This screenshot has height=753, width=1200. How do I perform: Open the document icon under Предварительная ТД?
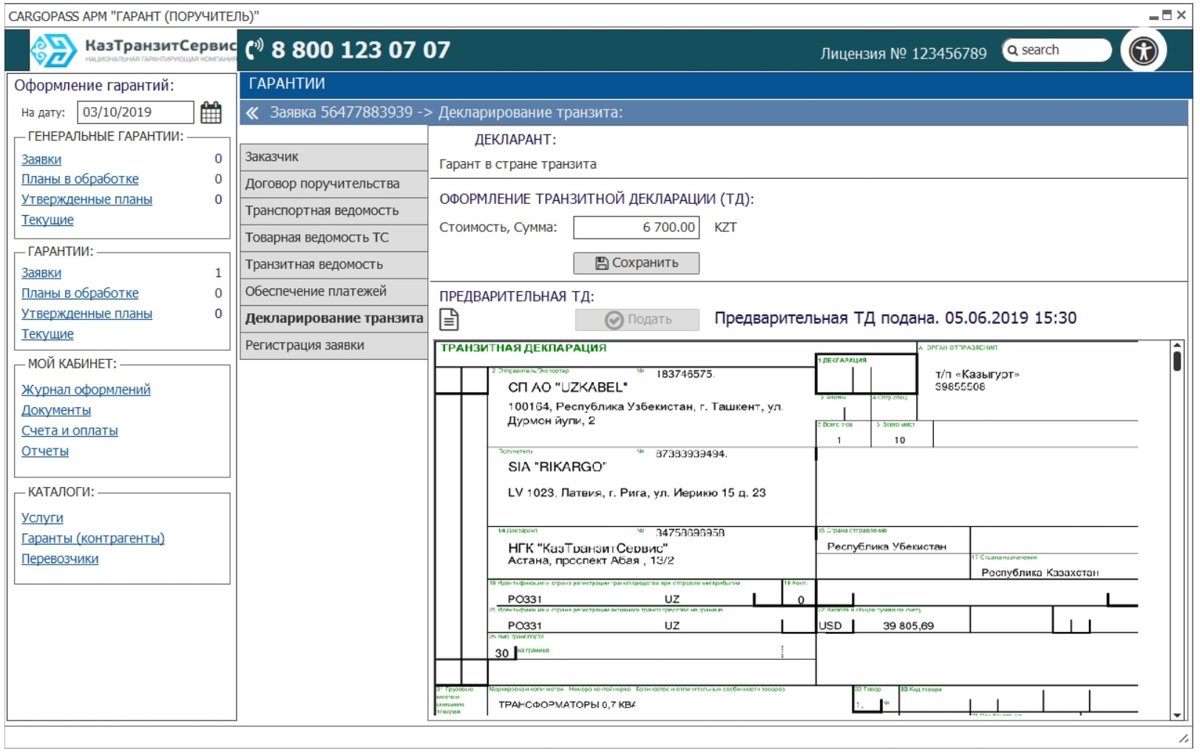[451, 320]
